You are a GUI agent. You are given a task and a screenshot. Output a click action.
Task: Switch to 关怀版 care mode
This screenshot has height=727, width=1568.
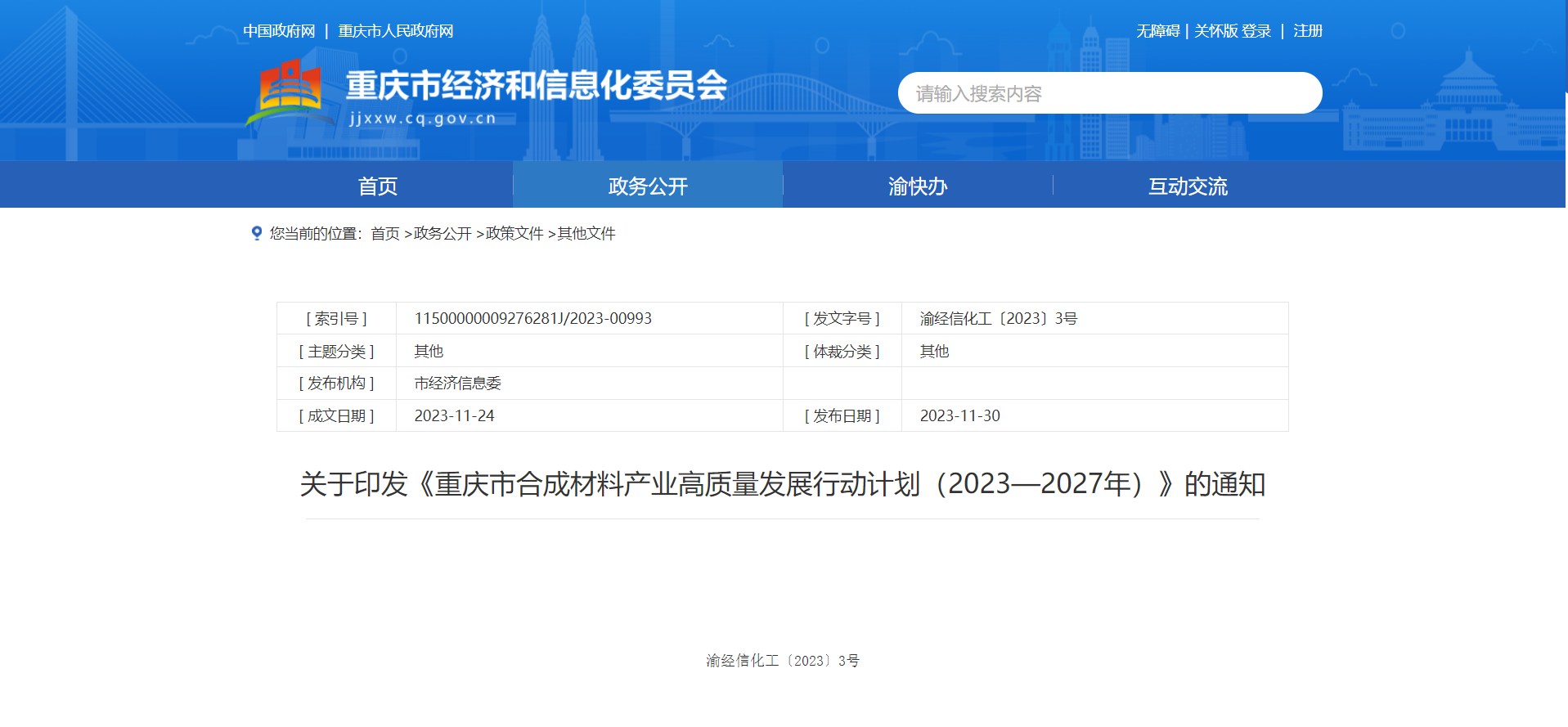click(1215, 31)
